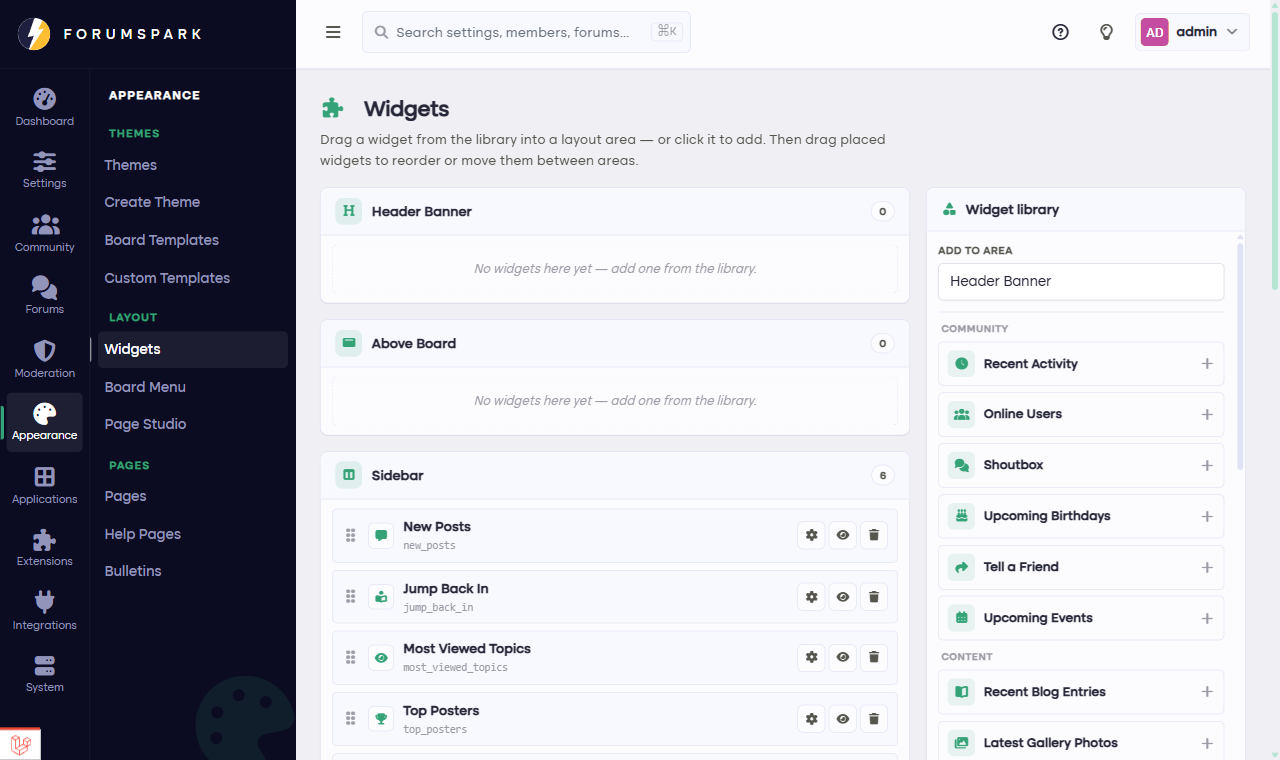This screenshot has height=760, width=1280.
Task: Hide the Top Posters widget
Action: [843, 719]
